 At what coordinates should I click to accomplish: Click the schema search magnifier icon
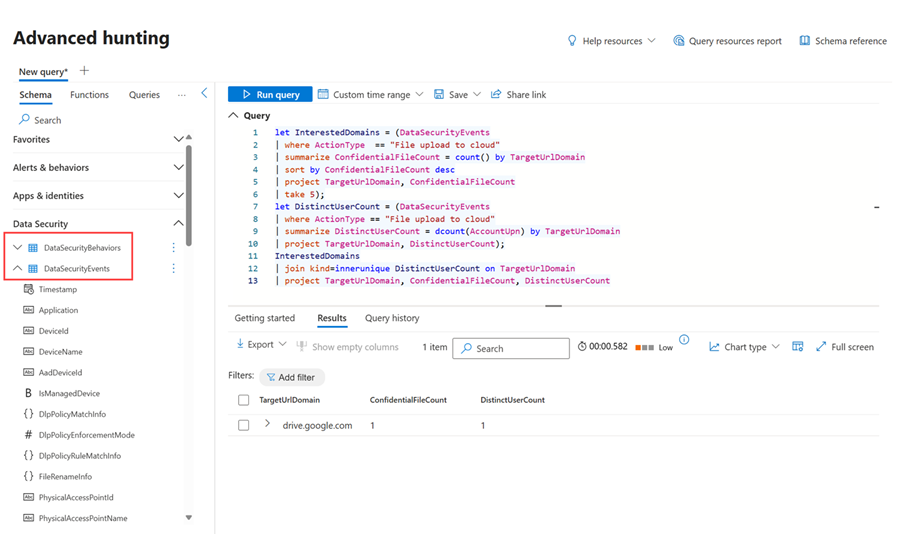(x=24, y=119)
